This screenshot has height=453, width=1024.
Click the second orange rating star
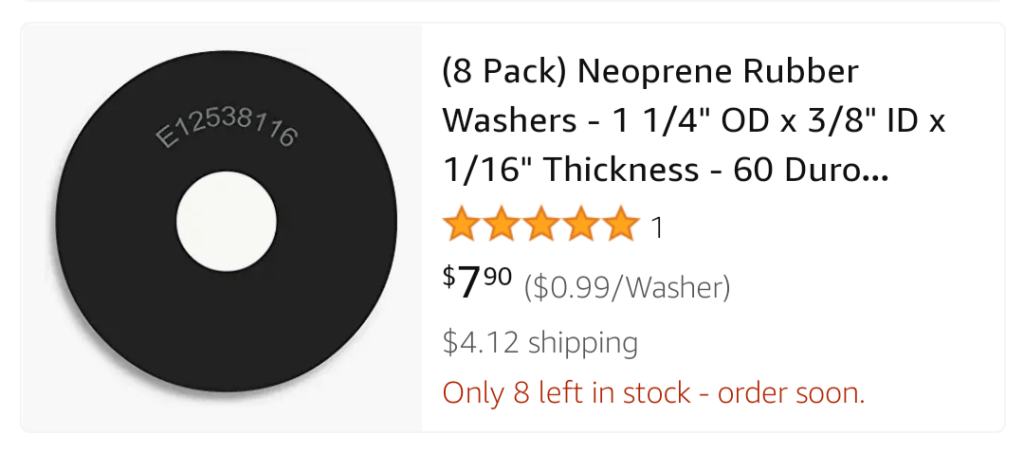pyautogui.click(x=501, y=225)
